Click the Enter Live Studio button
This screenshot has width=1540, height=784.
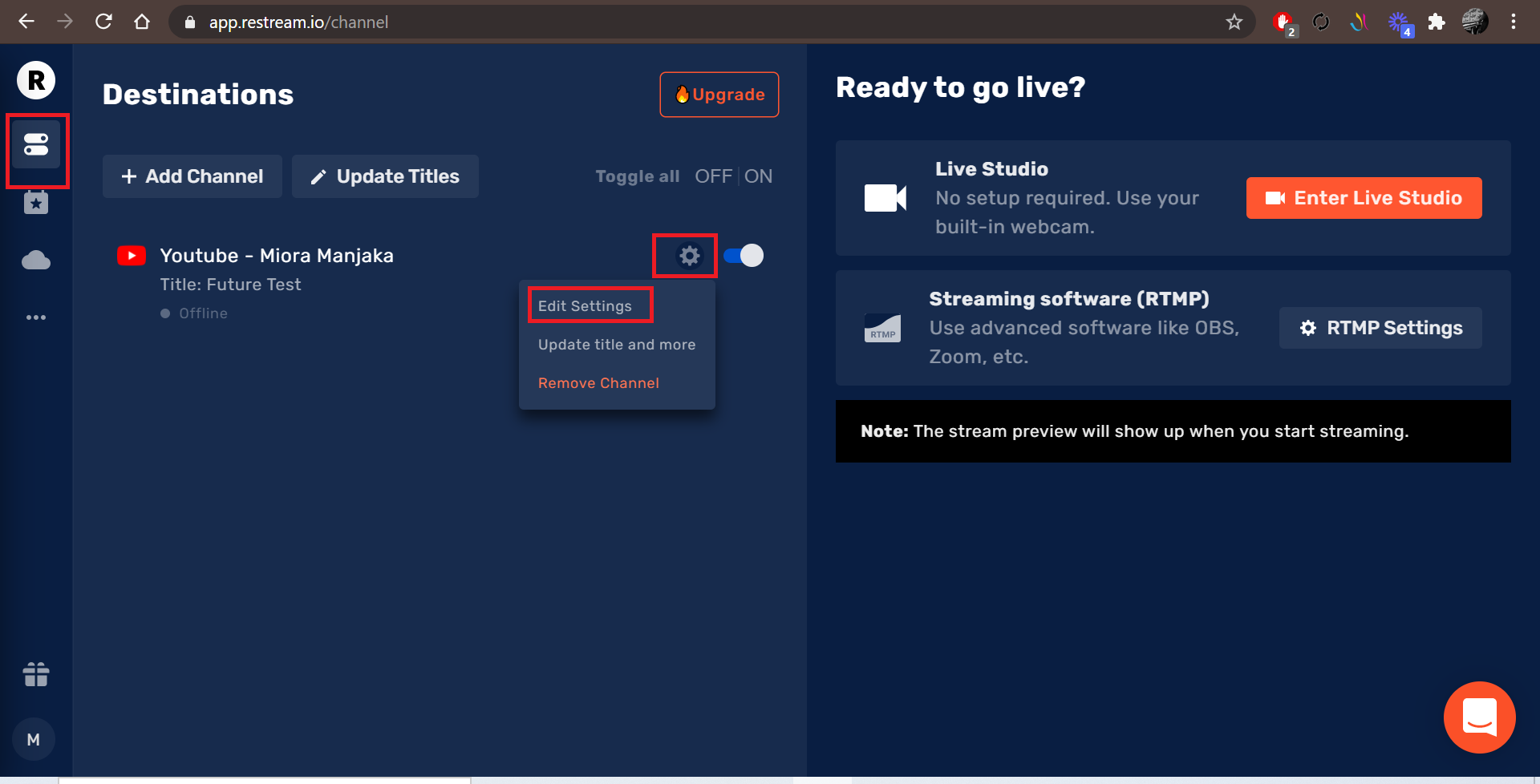[1364, 198]
